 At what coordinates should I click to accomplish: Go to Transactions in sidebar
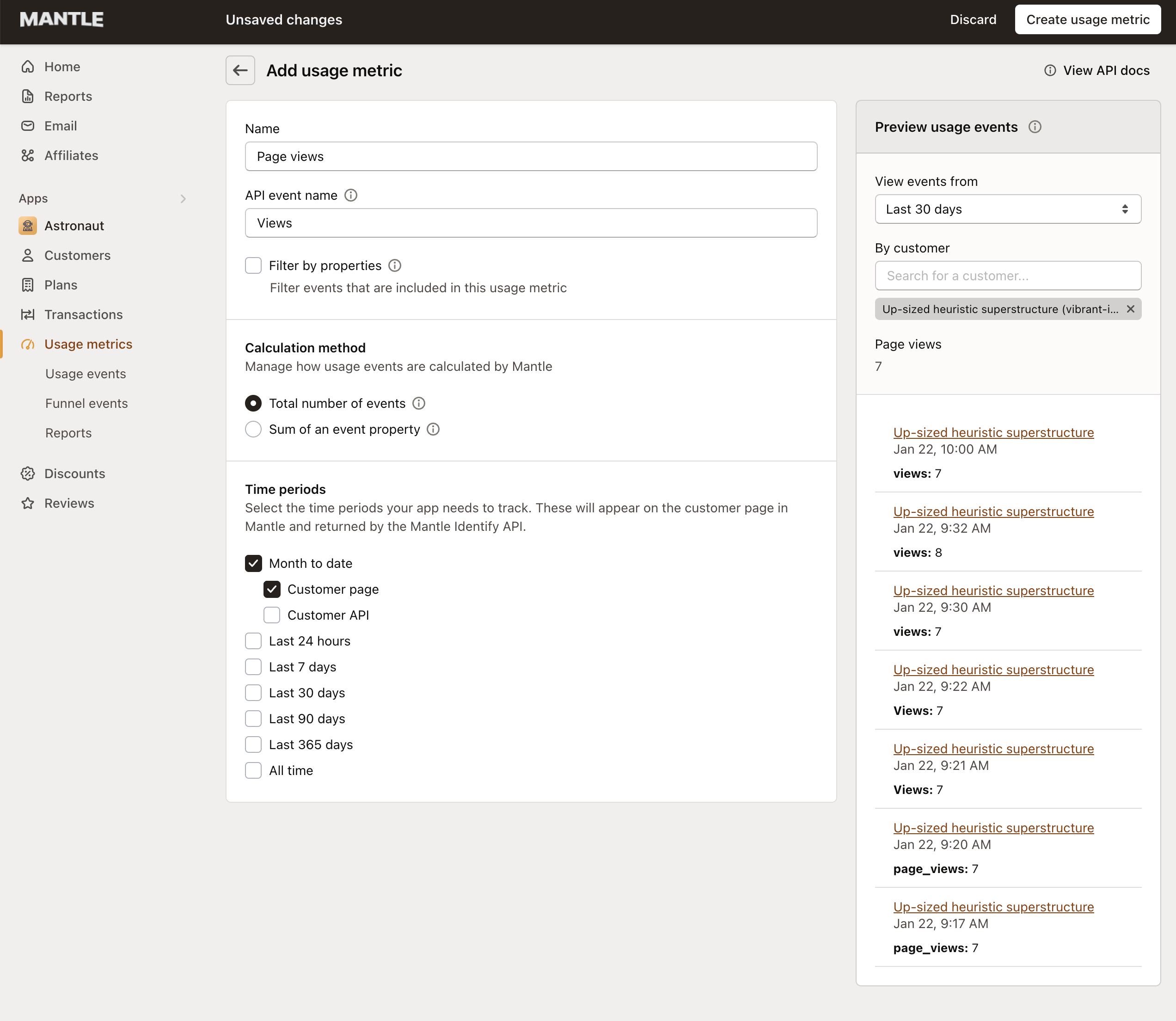pyautogui.click(x=84, y=314)
